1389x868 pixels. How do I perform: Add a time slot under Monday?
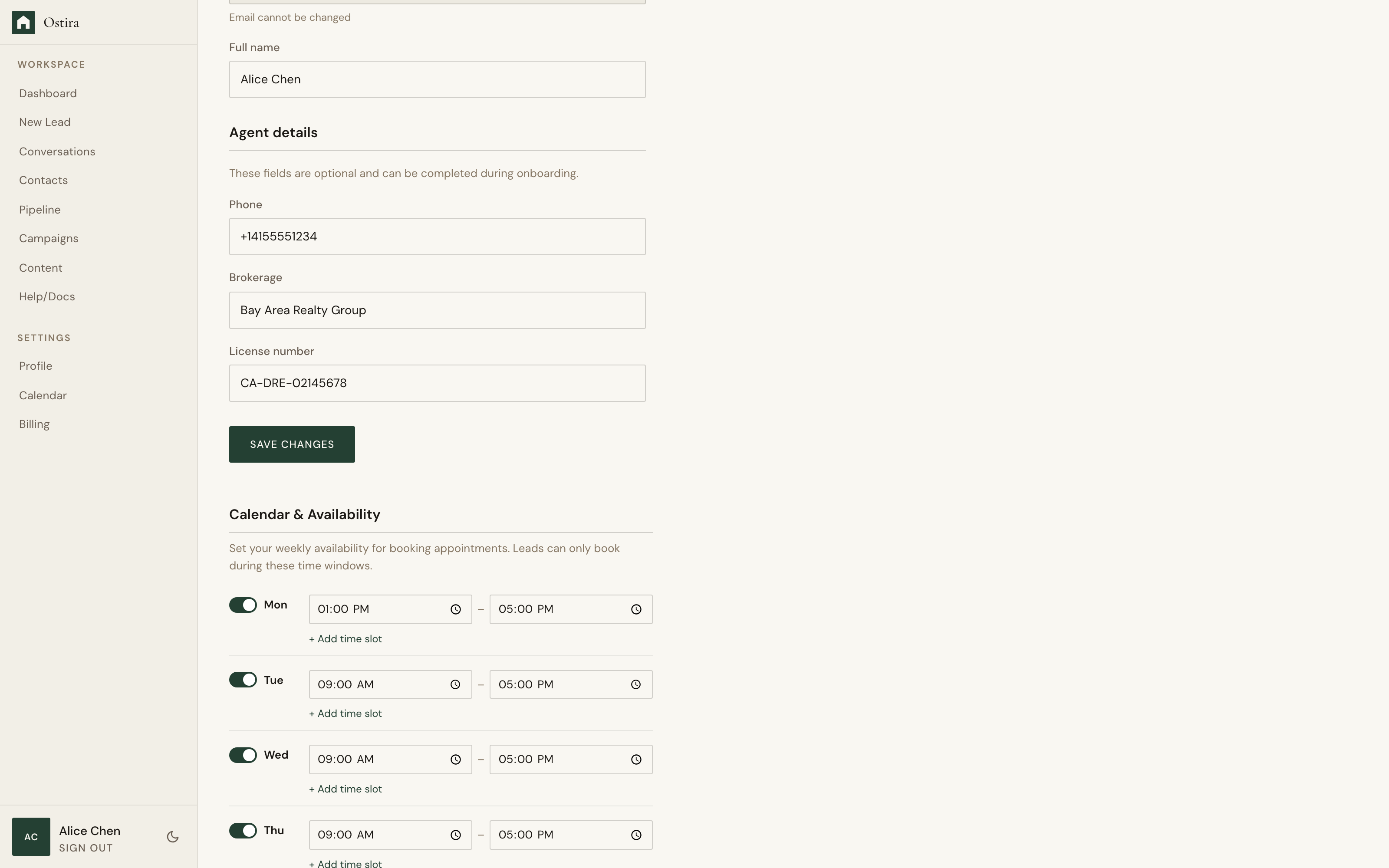click(345, 638)
